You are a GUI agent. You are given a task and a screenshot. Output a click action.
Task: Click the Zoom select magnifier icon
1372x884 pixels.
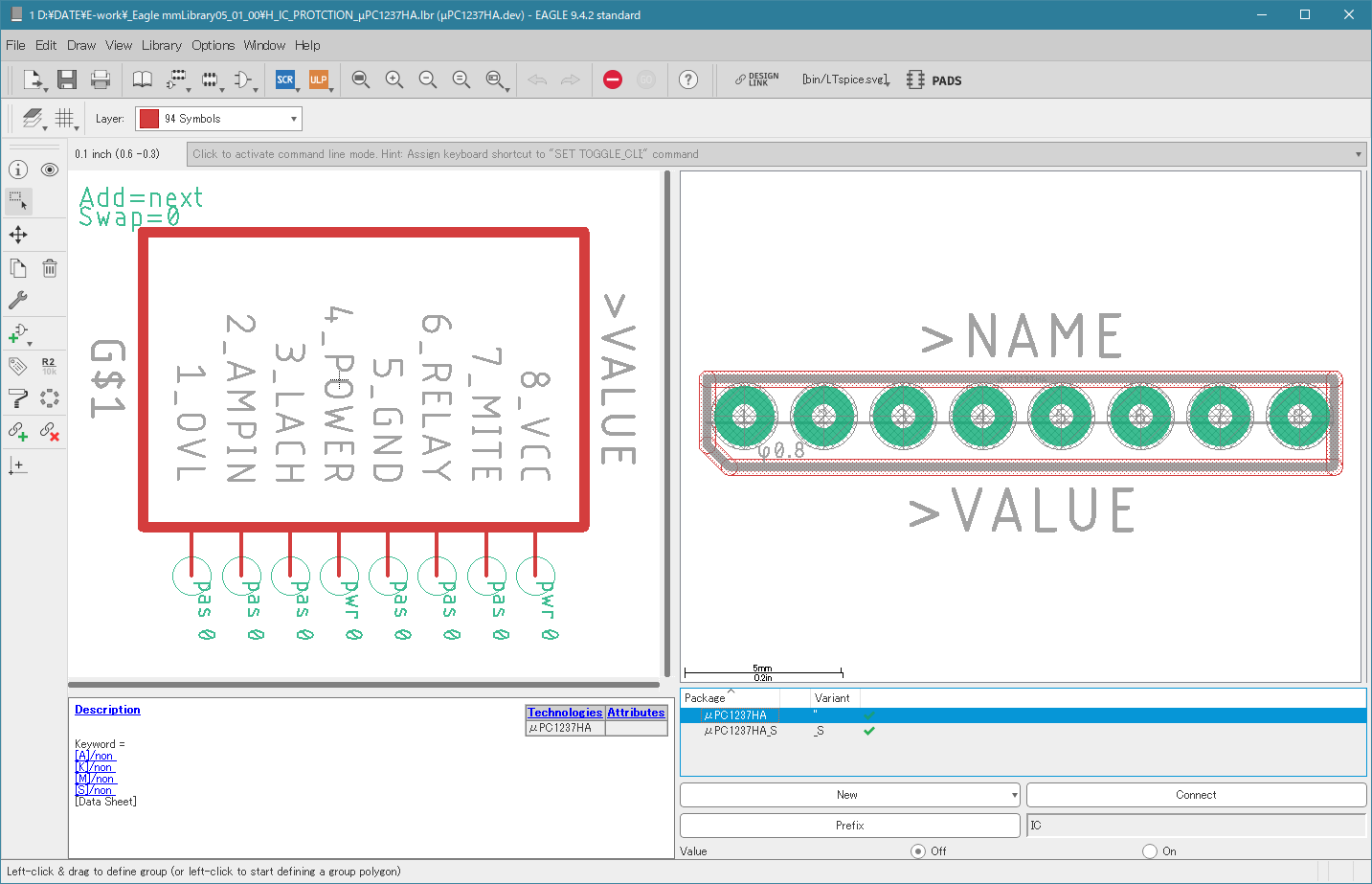pos(496,79)
